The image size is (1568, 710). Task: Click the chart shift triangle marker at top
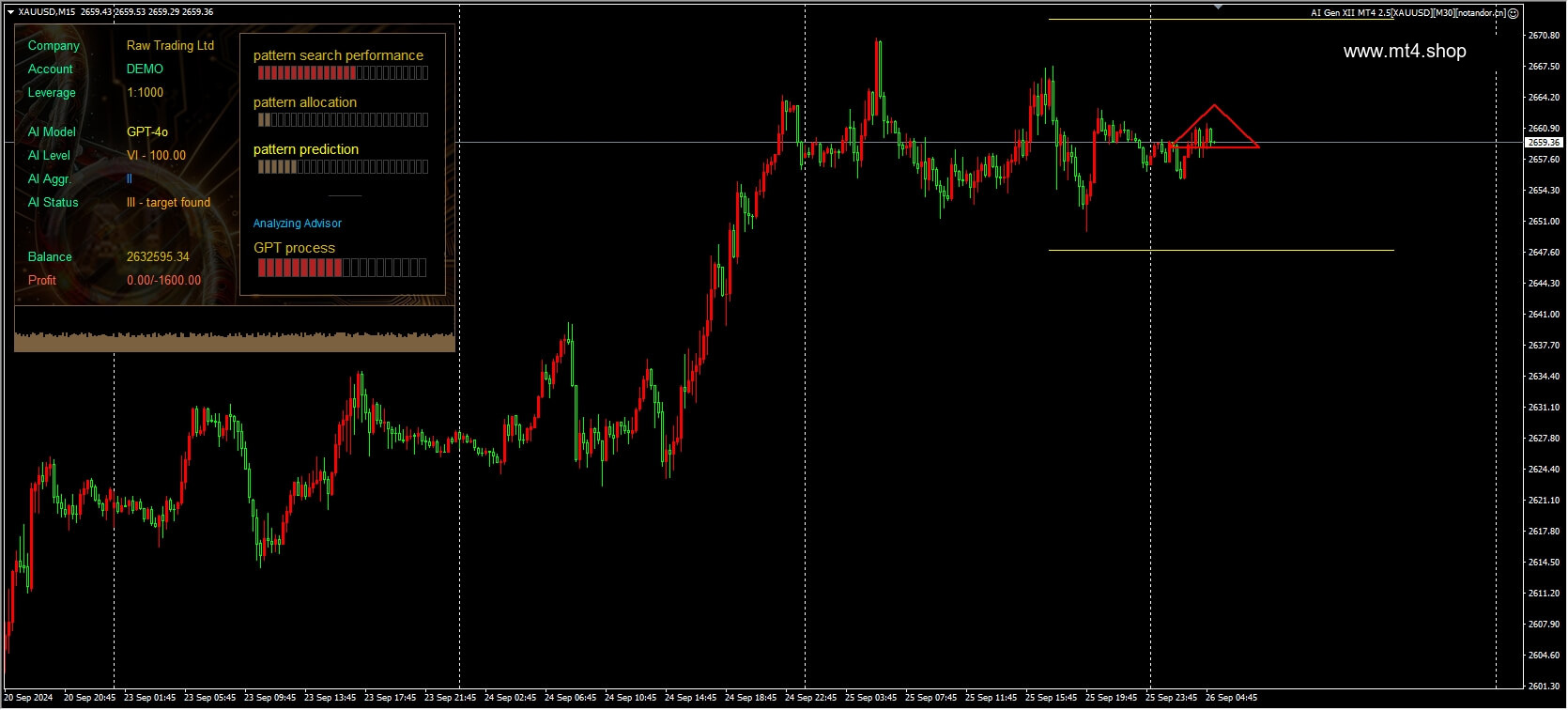pyautogui.click(x=1218, y=8)
